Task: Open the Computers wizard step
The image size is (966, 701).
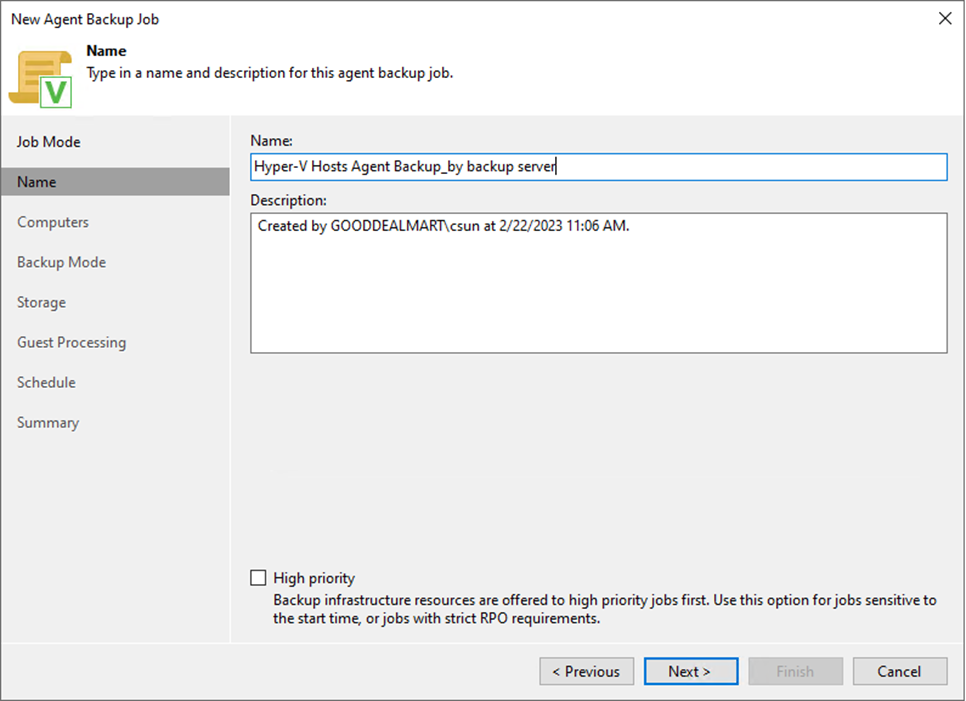Action: point(53,222)
